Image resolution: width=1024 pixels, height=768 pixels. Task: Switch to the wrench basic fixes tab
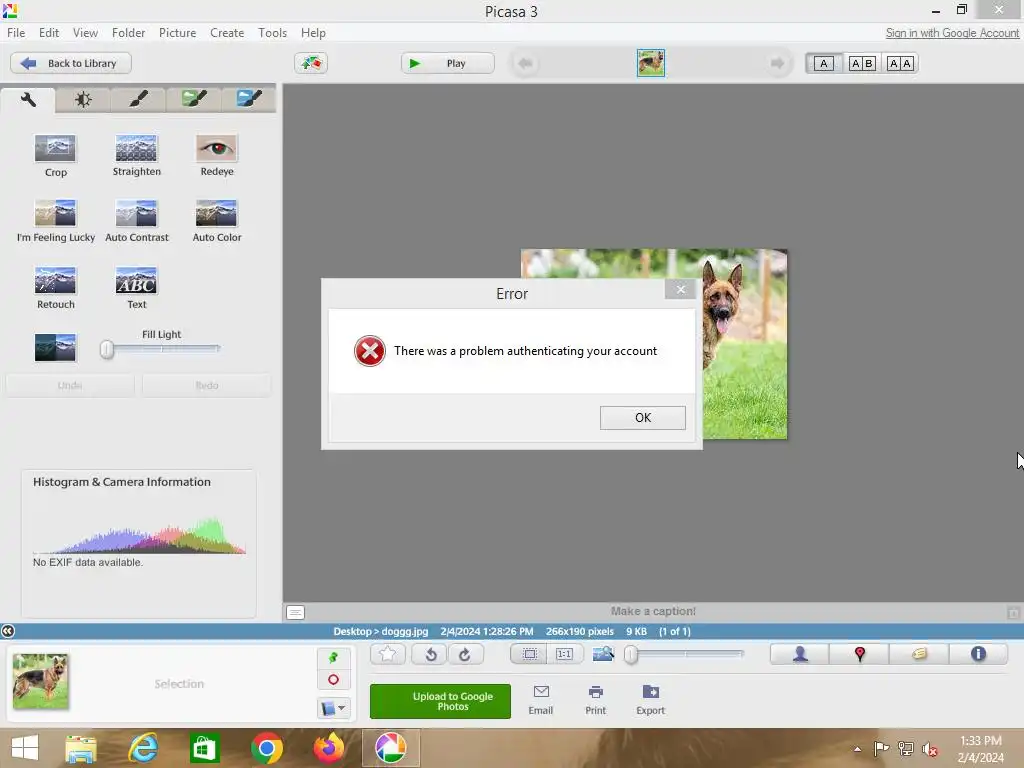click(x=28, y=99)
